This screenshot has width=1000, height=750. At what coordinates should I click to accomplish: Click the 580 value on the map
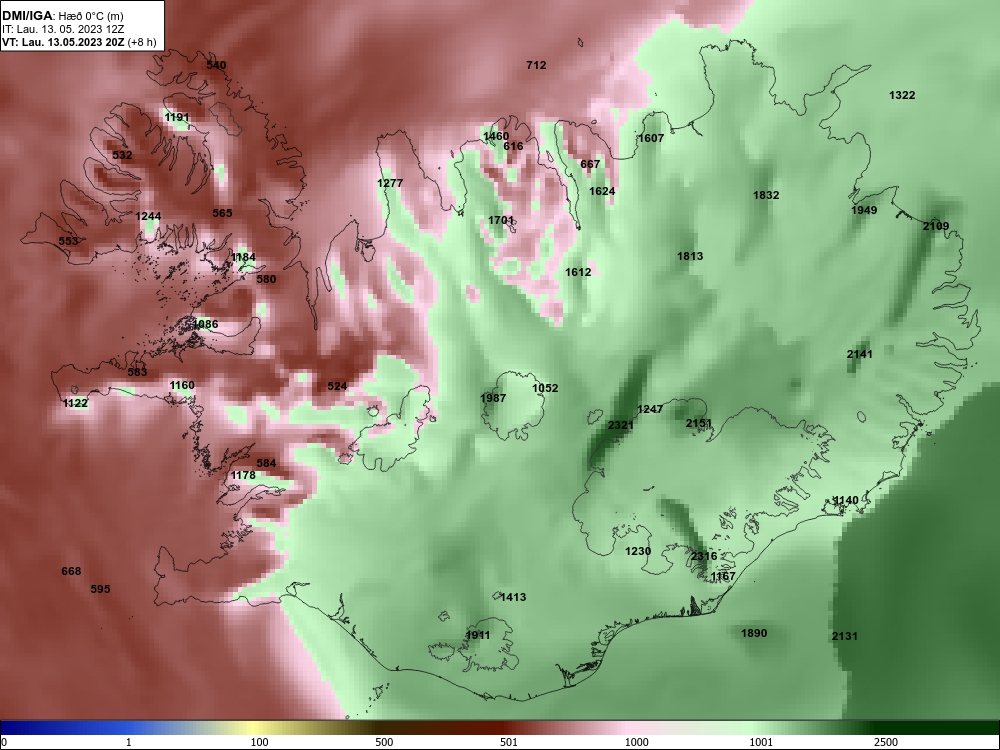click(x=266, y=279)
